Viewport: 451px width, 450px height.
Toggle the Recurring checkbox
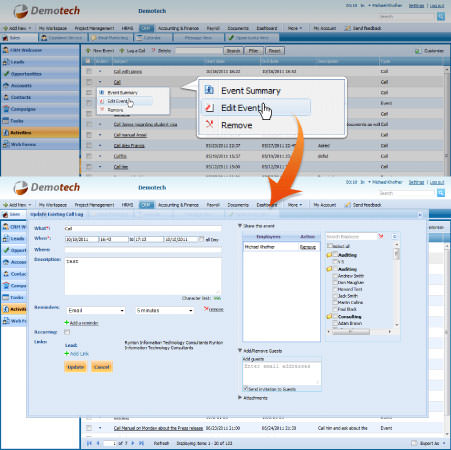coord(67,332)
